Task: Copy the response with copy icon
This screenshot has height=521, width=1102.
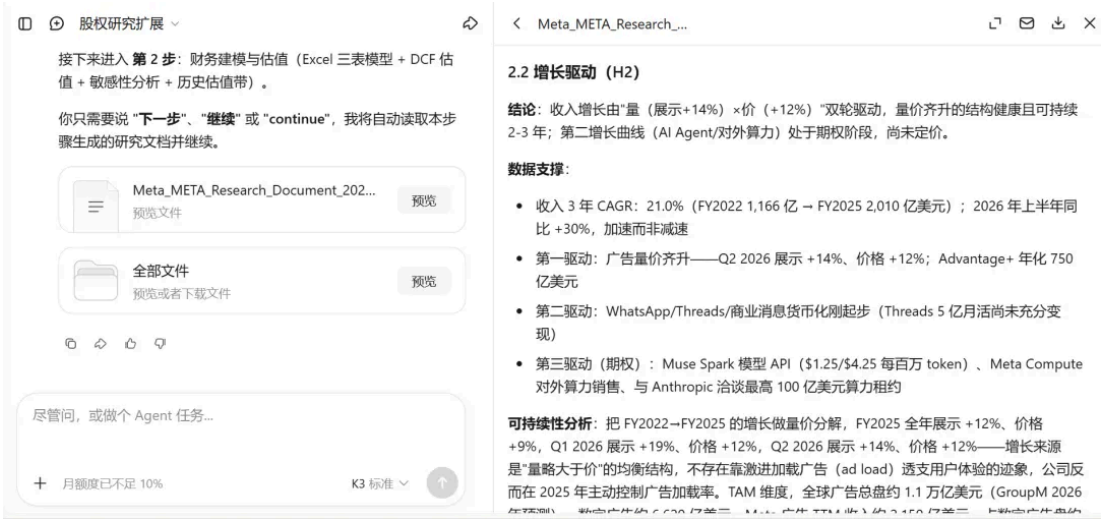Action: 70,343
